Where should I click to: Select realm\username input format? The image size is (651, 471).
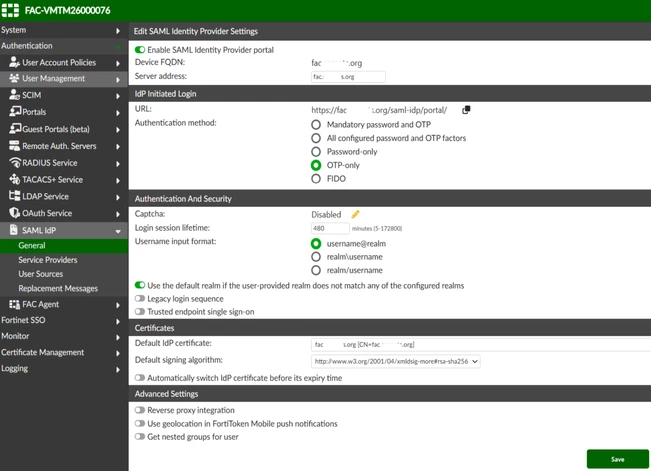click(x=316, y=257)
